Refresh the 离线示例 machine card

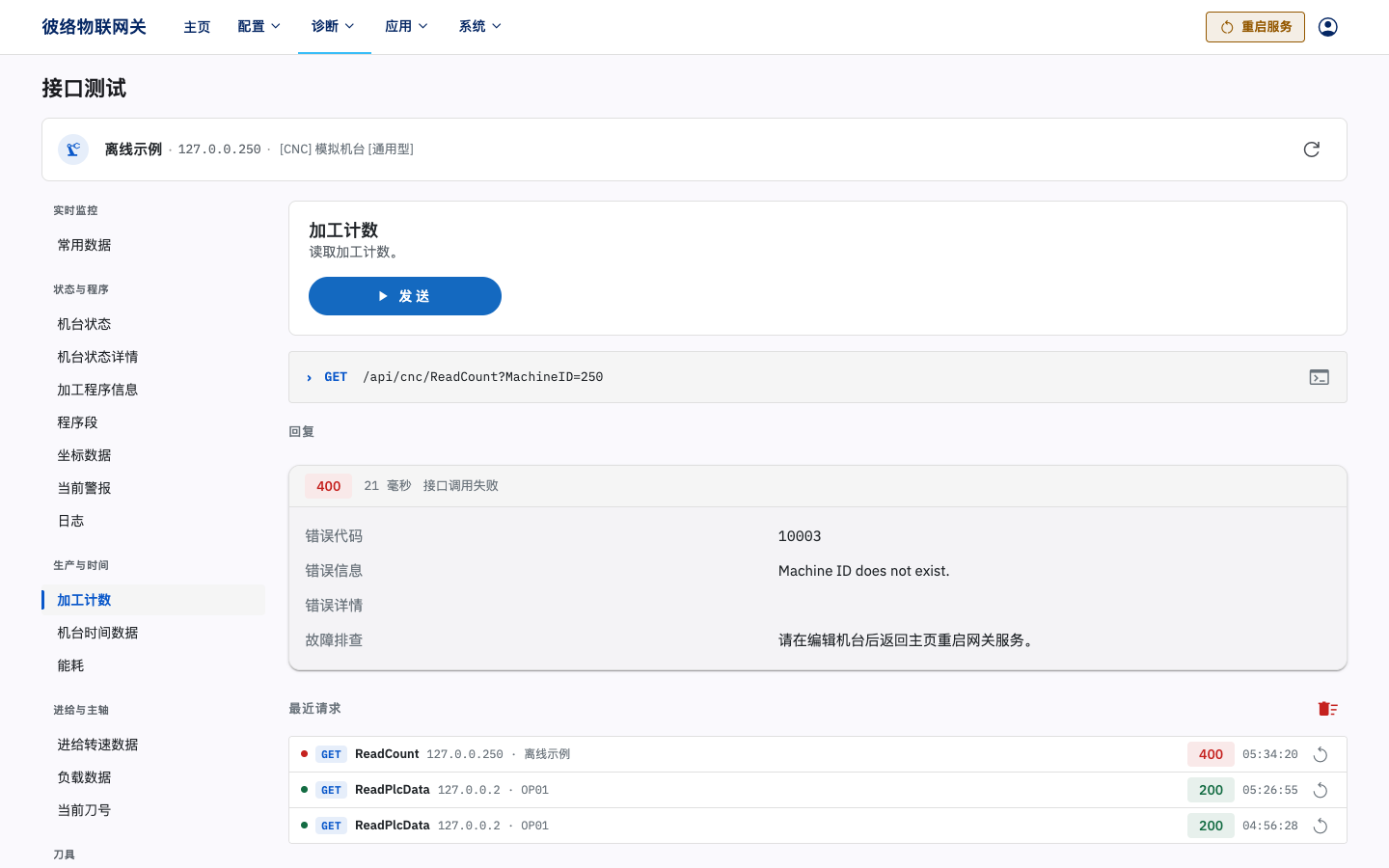[1312, 149]
